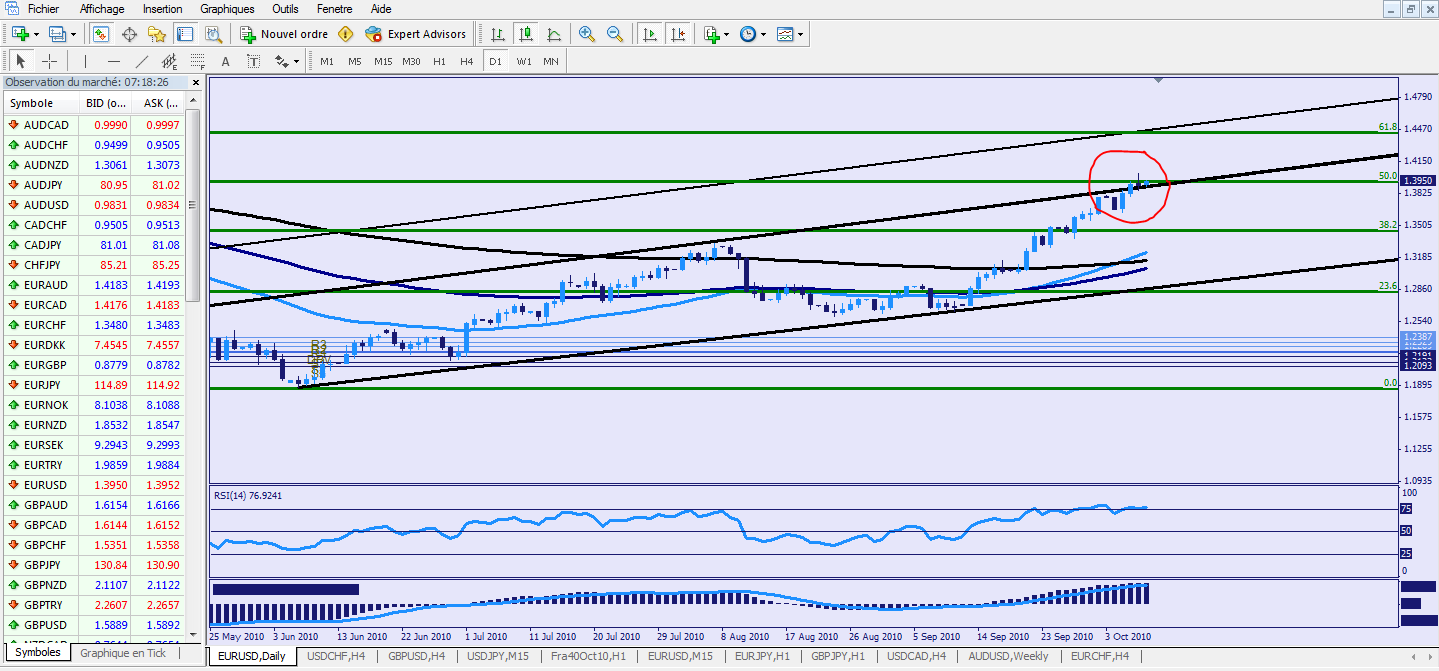
Task: Switch to the USDCHF,H4 chart tab
Action: point(336,656)
